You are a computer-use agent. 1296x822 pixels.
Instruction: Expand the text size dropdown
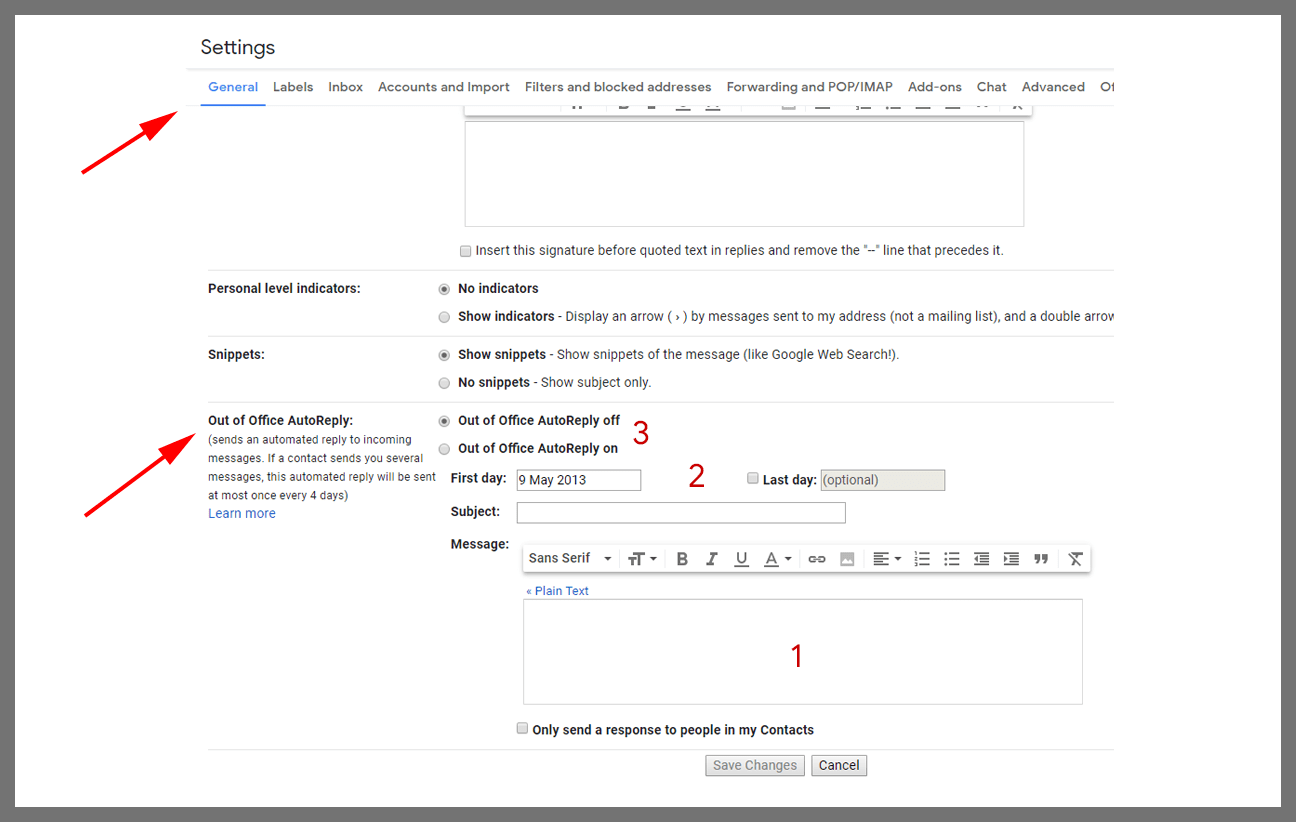click(642, 559)
